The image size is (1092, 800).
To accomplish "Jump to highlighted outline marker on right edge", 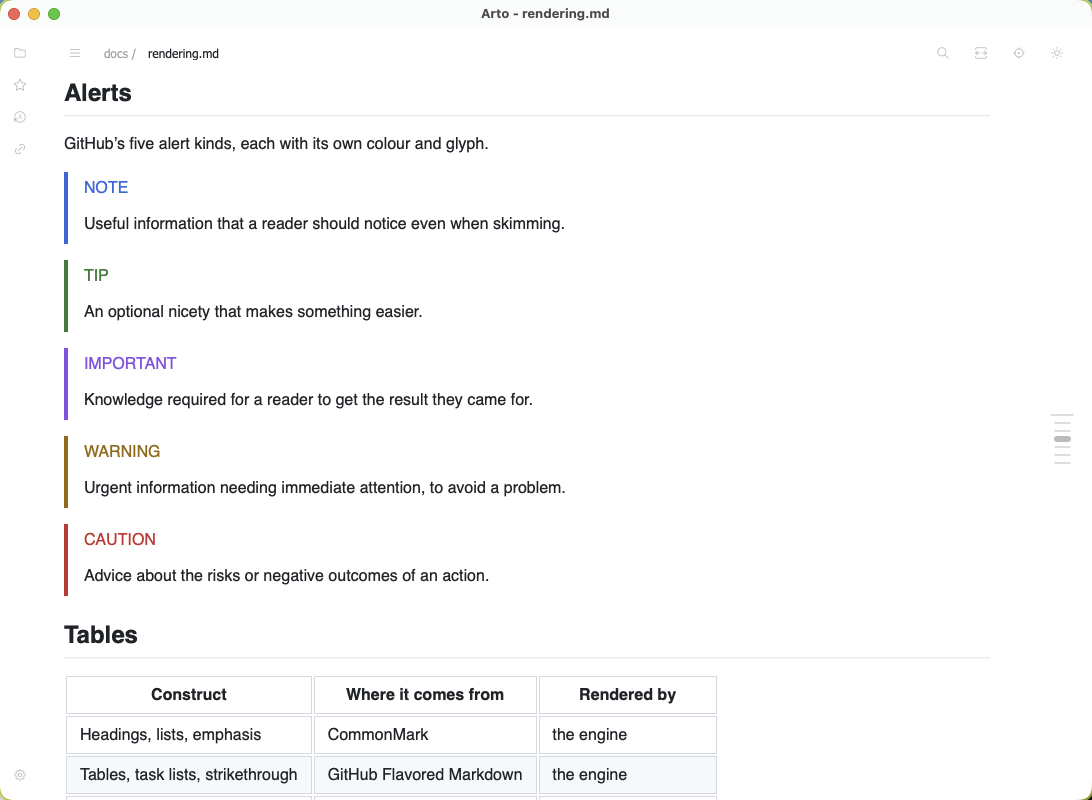I will point(1062,439).
